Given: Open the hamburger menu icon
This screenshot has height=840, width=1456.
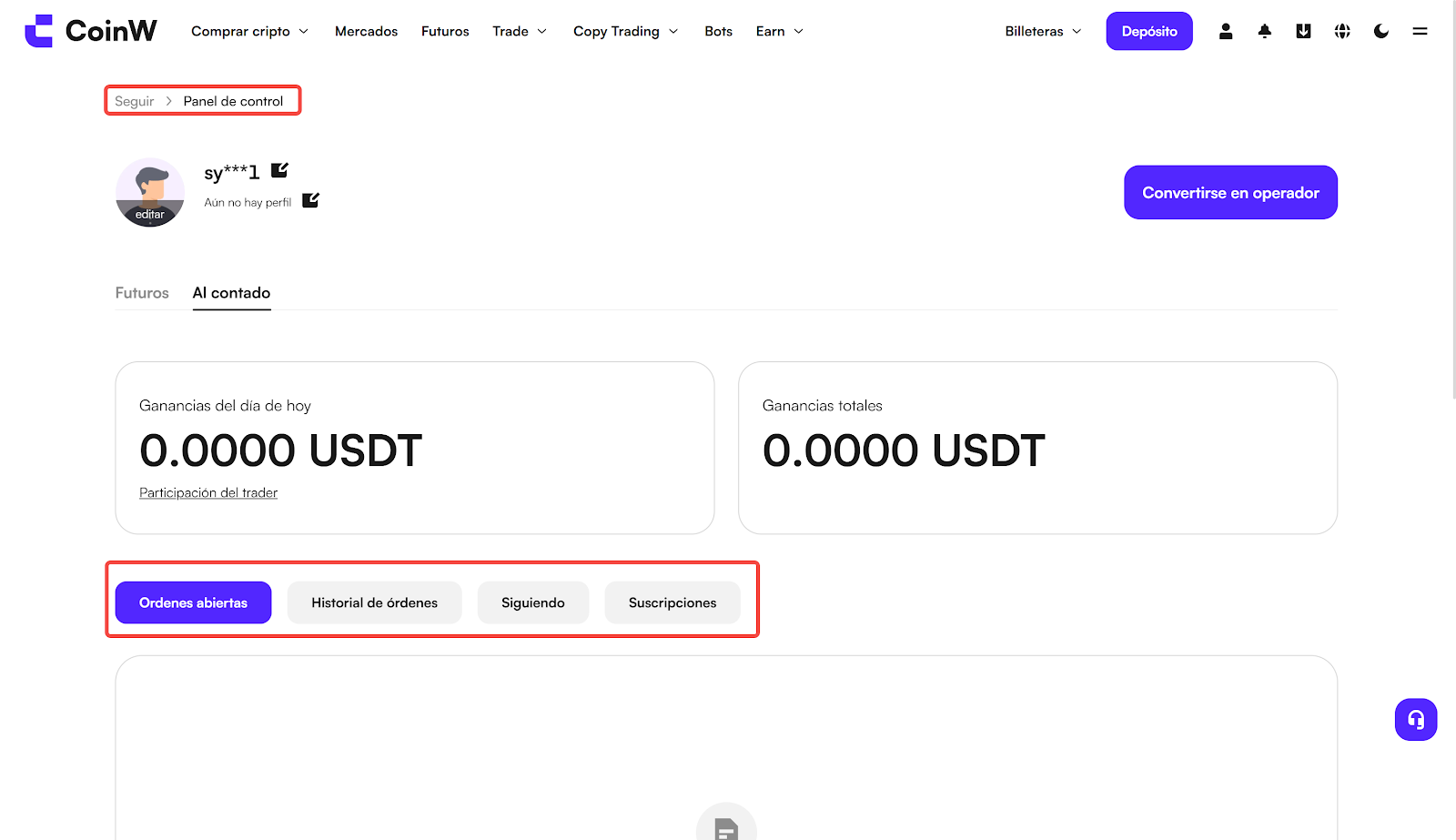Looking at the screenshot, I should pos(1420,31).
